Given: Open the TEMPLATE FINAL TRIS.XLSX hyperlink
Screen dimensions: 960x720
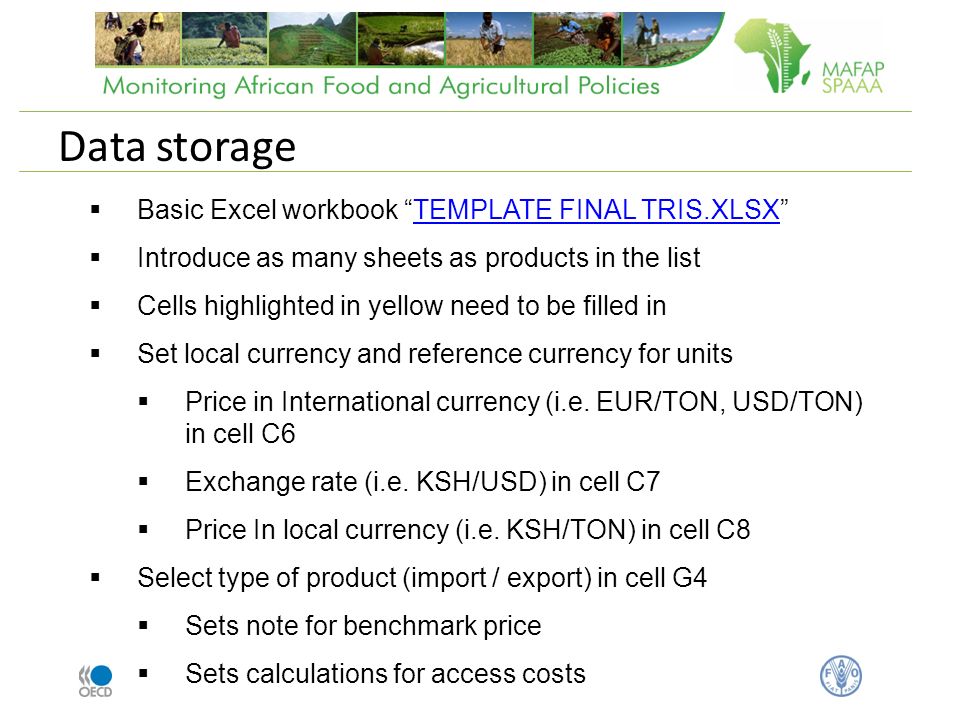Looking at the screenshot, I should coord(596,210).
